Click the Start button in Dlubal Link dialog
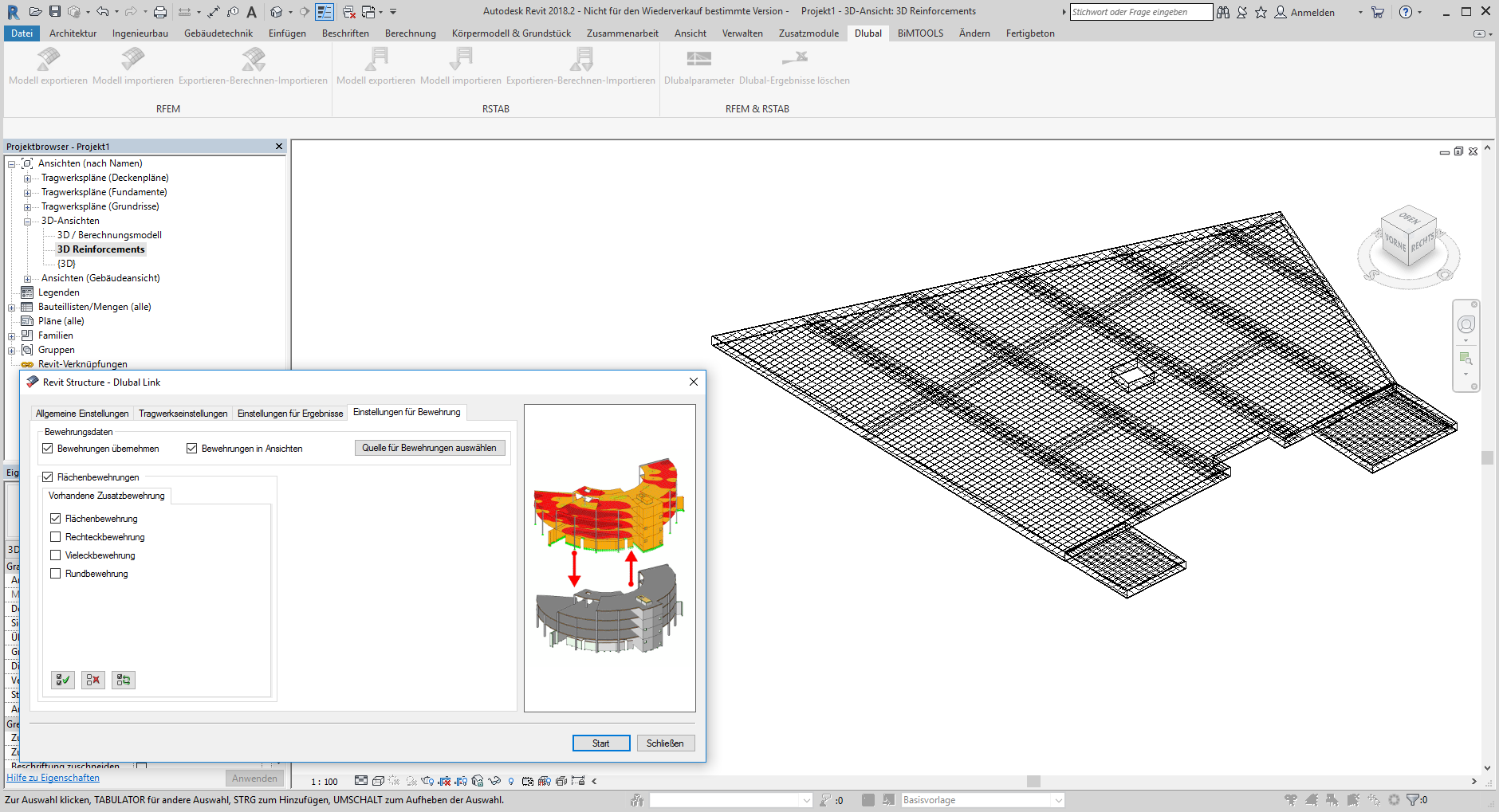 point(601,743)
